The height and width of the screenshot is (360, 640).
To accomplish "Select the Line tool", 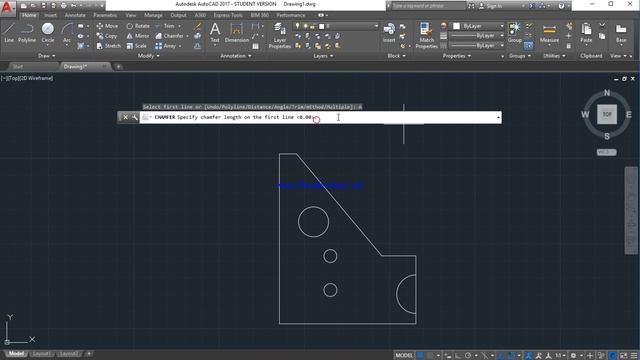I will 9,33.
